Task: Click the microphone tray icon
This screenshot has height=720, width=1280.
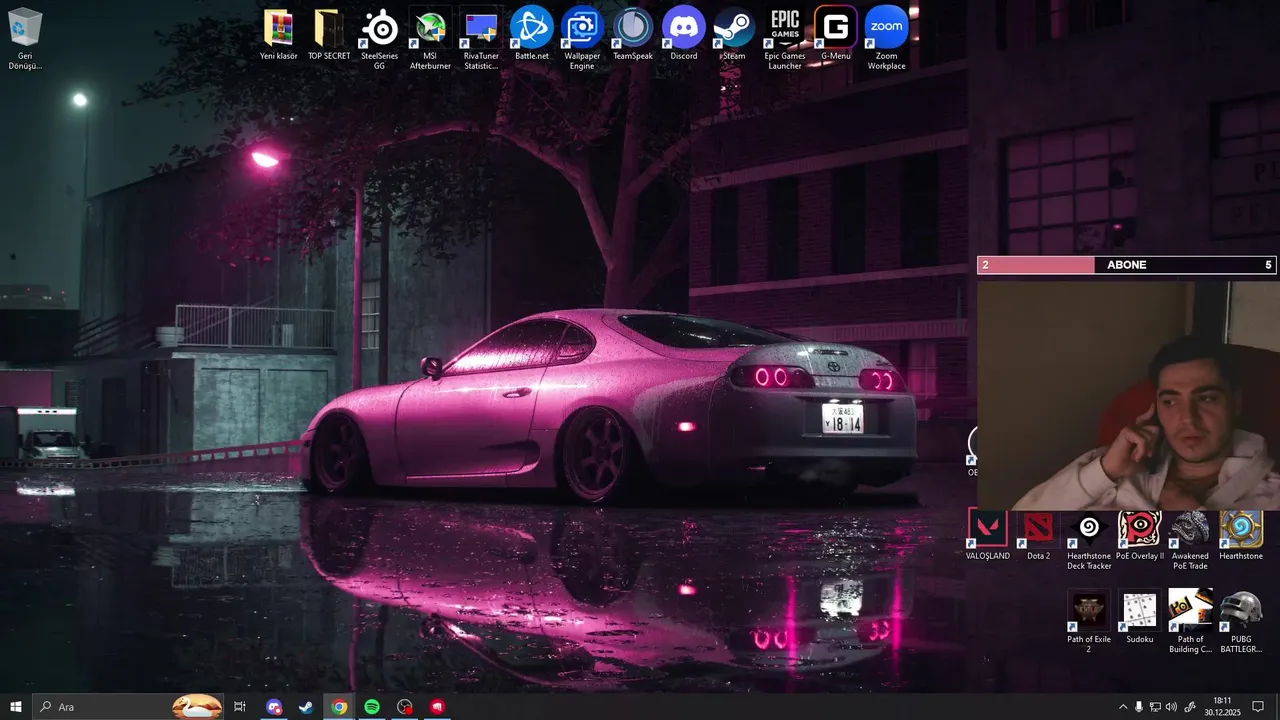Action: point(1139,707)
